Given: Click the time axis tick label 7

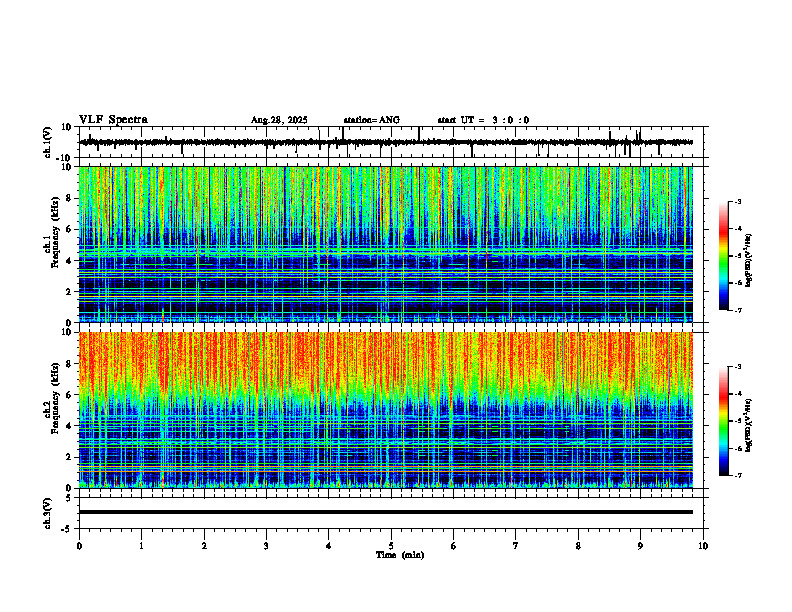Looking at the screenshot, I should [516, 546].
